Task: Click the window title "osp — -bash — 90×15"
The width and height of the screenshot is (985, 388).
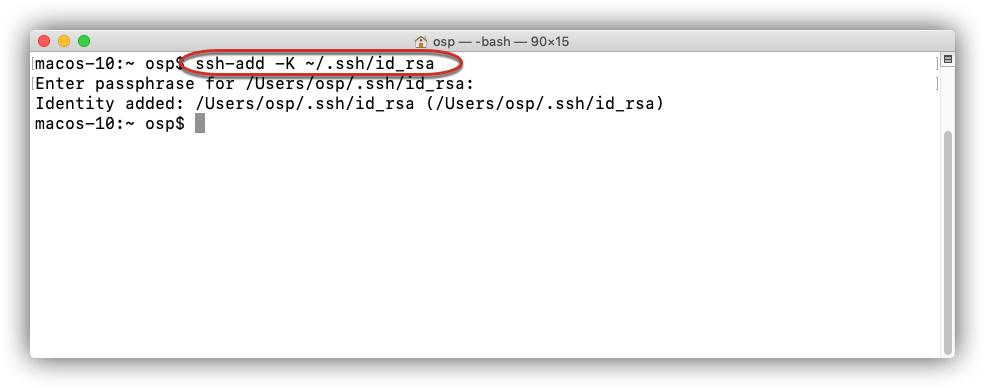Action: [501, 42]
